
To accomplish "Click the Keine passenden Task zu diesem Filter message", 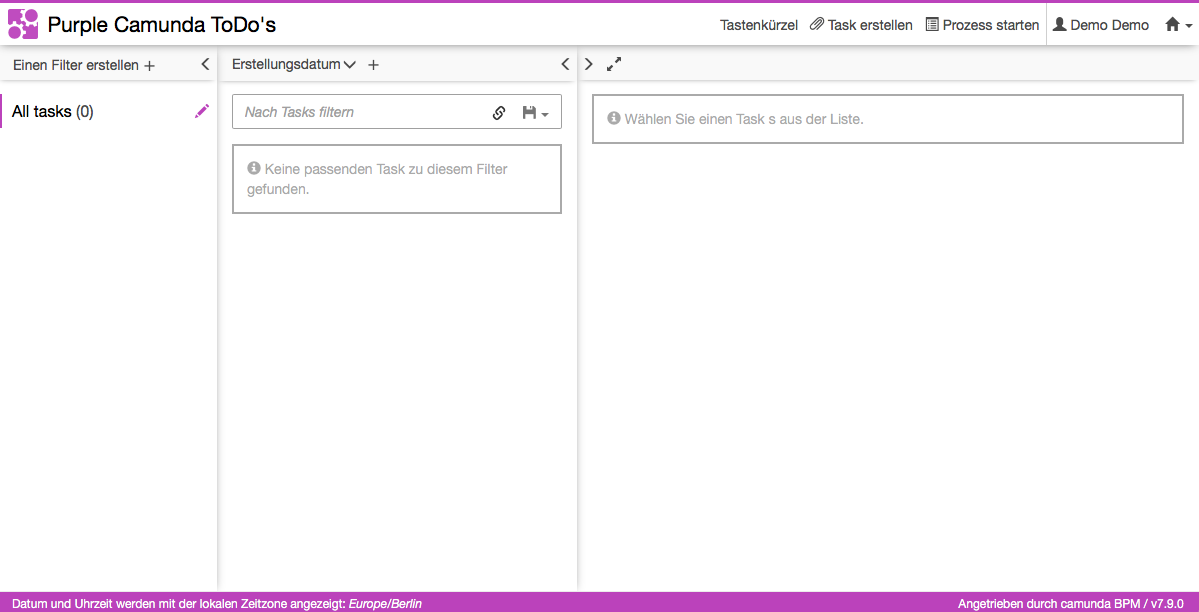I will tap(397, 179).
